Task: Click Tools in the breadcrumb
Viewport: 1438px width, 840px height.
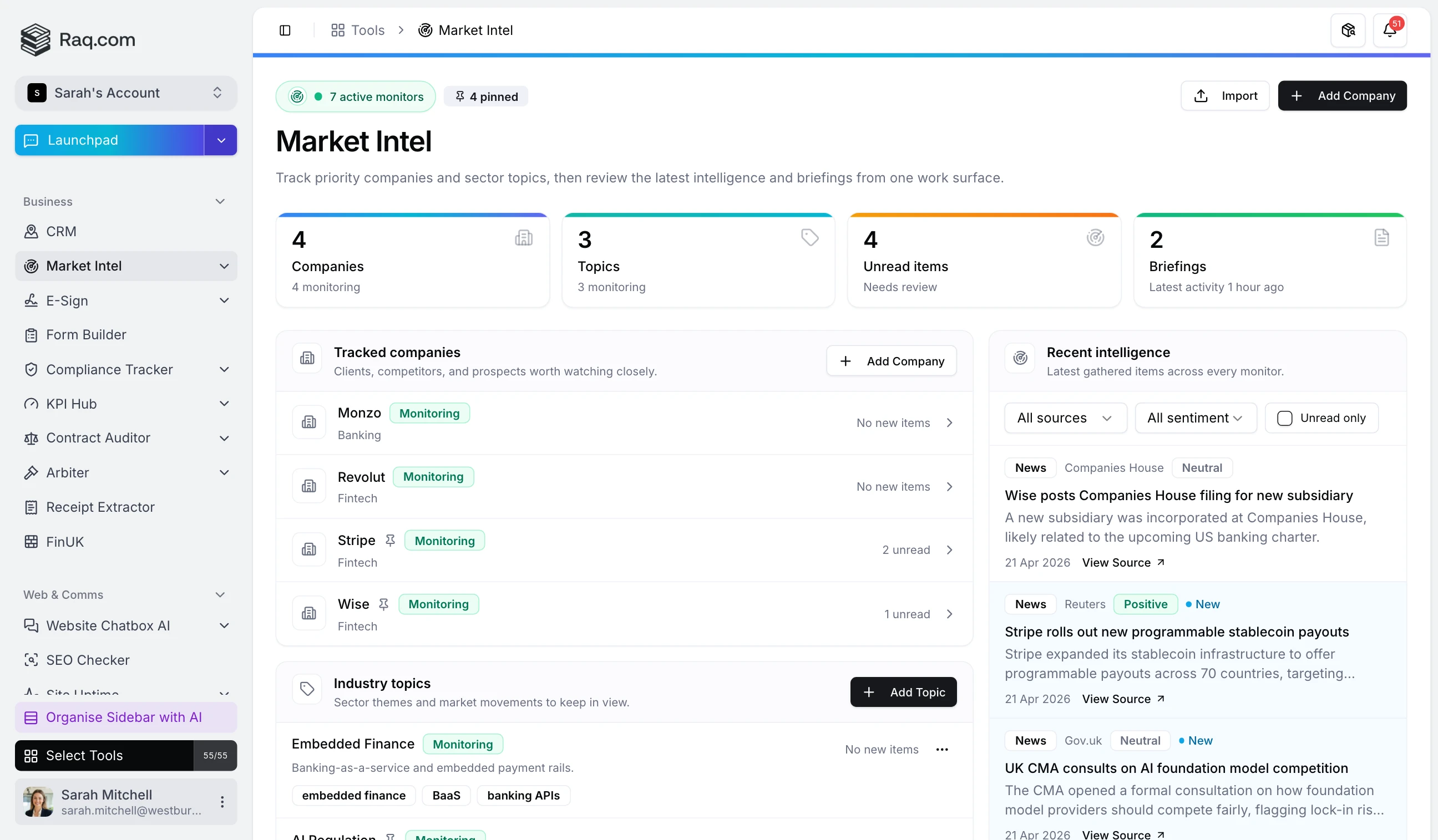Action: [x=366, y=29]
